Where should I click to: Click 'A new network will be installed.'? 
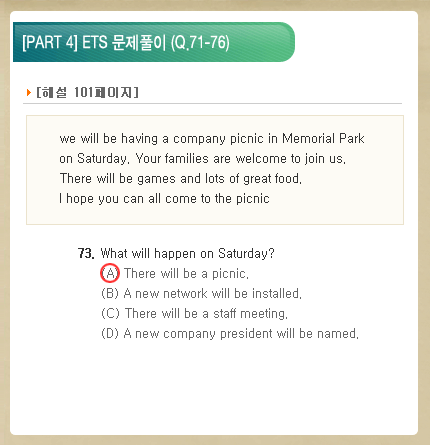[213, 294]
